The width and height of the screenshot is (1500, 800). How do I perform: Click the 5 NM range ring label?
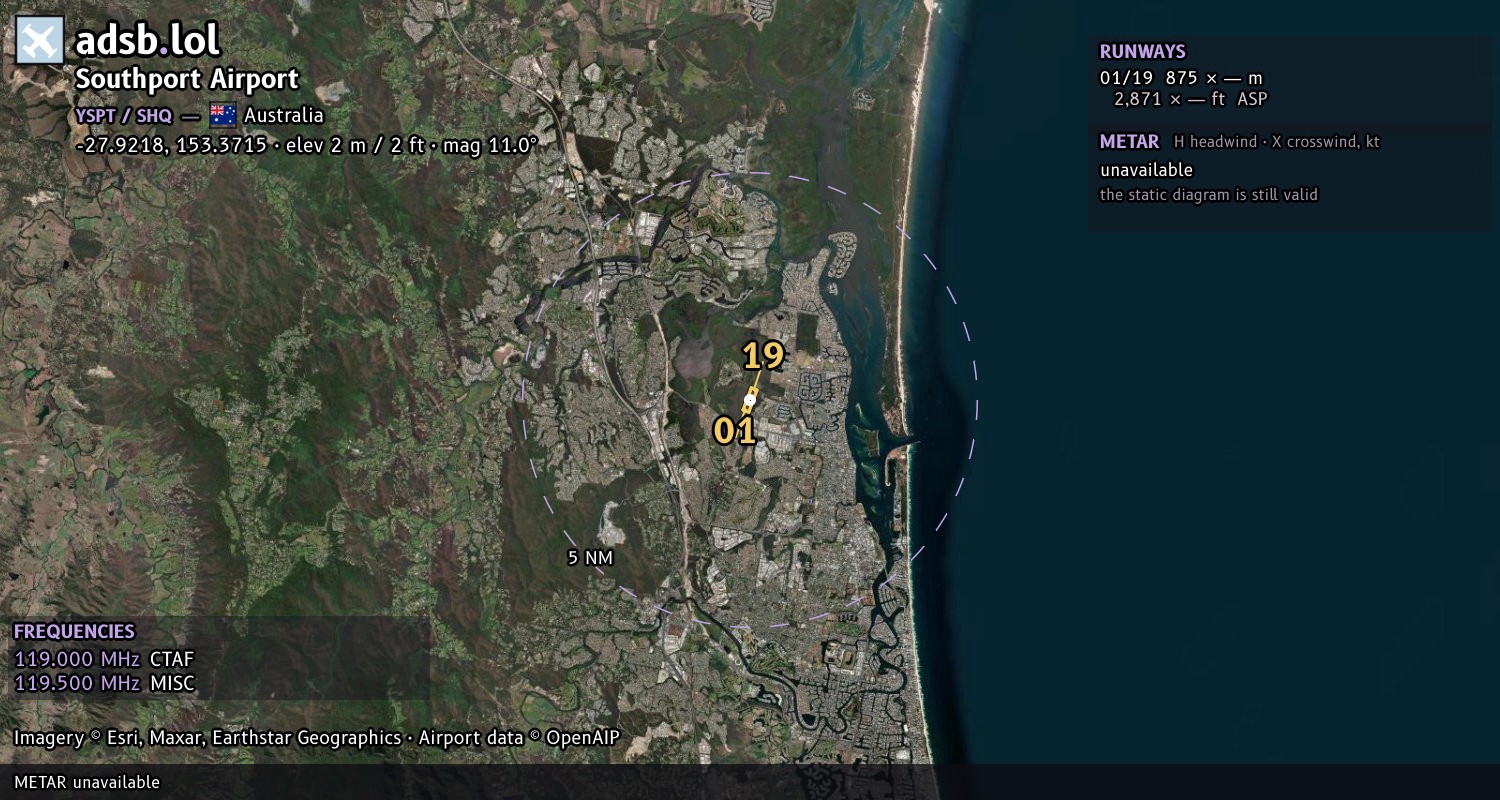[590, 558]
